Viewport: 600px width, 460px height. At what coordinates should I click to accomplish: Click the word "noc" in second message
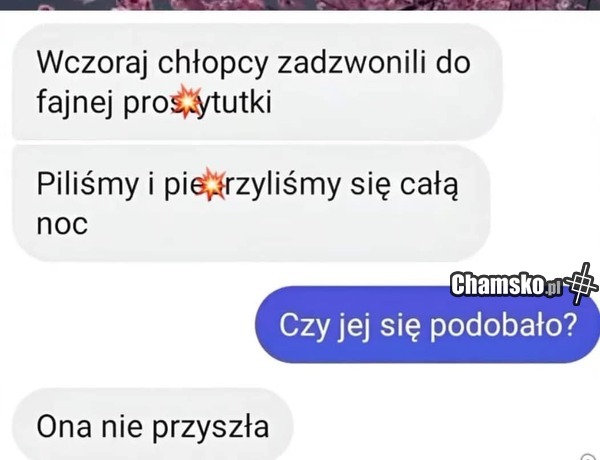click(62, 225)
